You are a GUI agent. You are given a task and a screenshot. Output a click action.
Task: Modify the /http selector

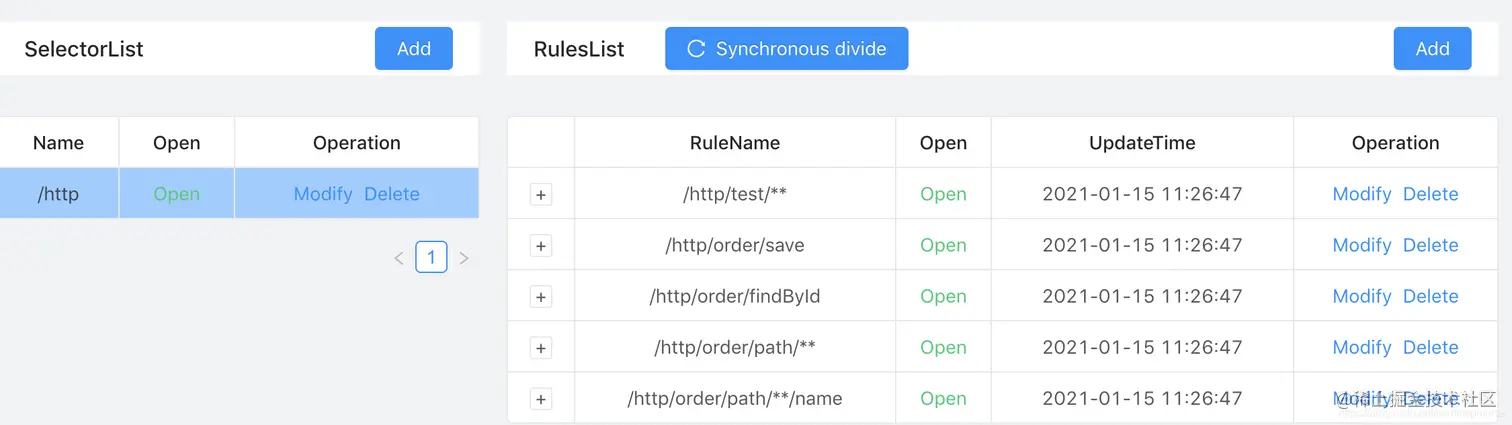click(x=323, y=194)
